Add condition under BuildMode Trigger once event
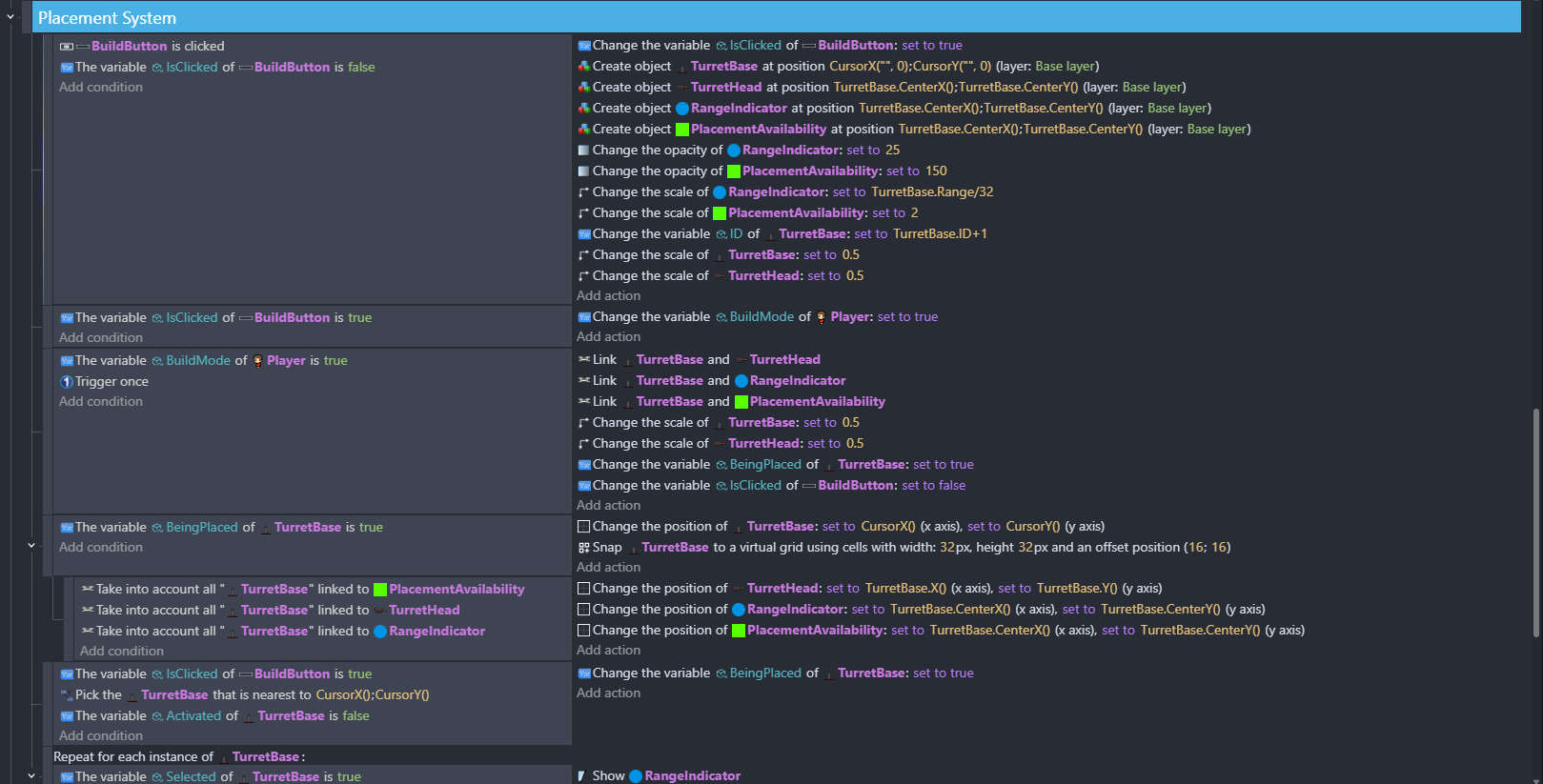 pyautogui.click(x=101, y=402)
